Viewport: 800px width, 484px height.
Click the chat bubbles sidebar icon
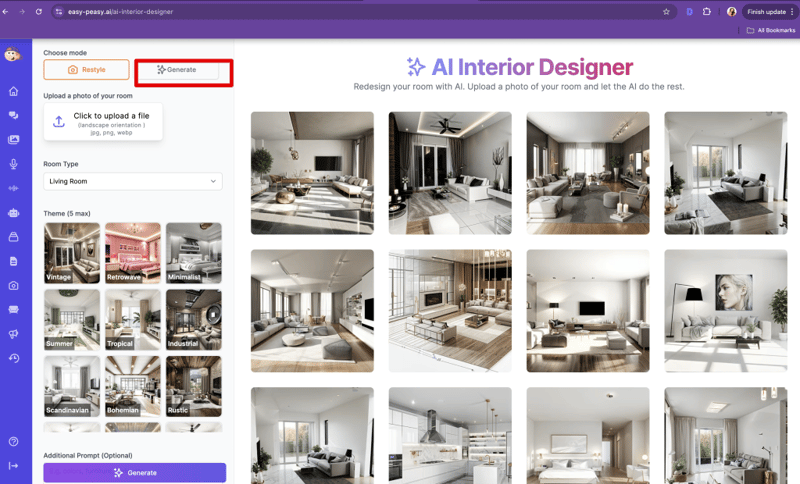(13, 115)
